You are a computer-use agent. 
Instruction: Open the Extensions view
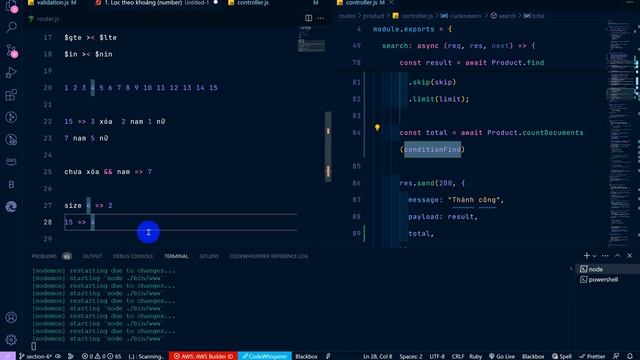tap(11, 95)
